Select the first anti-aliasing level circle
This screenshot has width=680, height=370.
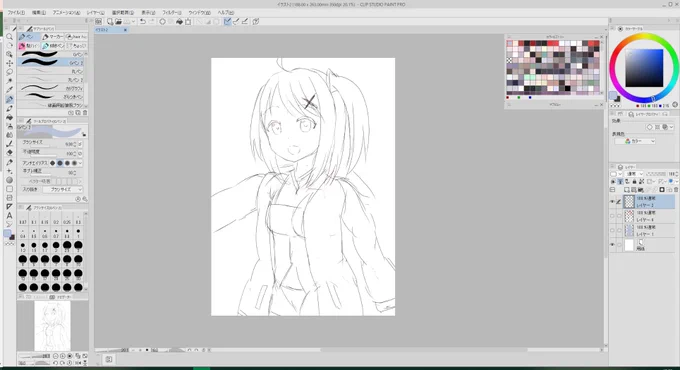[x=52, y=163]
